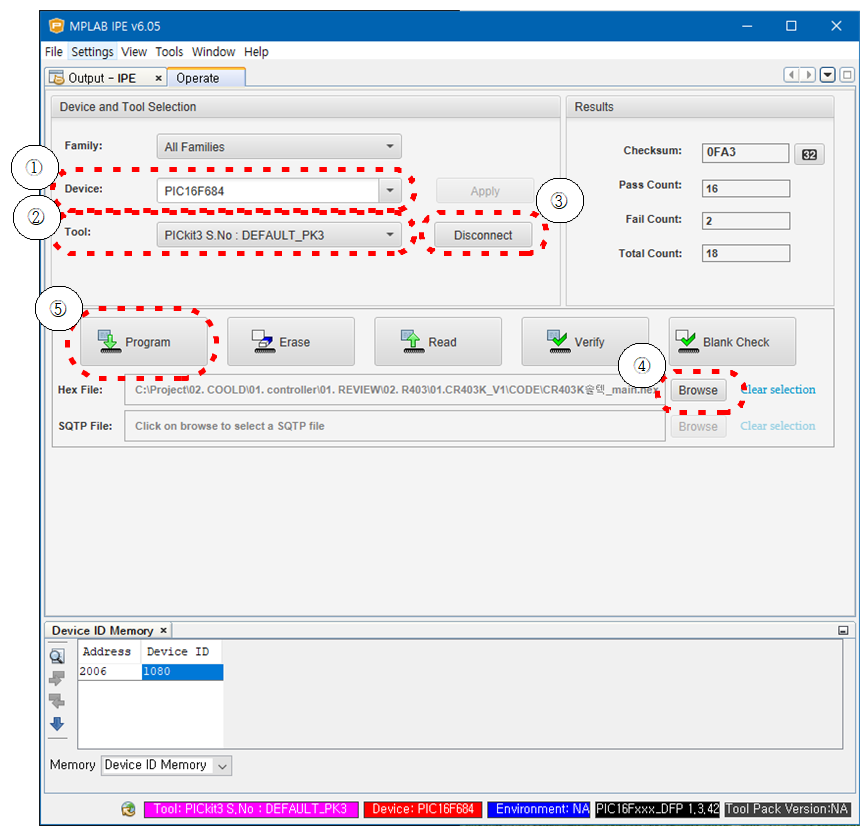Image resolution: width=867 pixels, height=833 pixels.
Task: Click the magnifier find icon in memory panel
Action: point(57,657)
